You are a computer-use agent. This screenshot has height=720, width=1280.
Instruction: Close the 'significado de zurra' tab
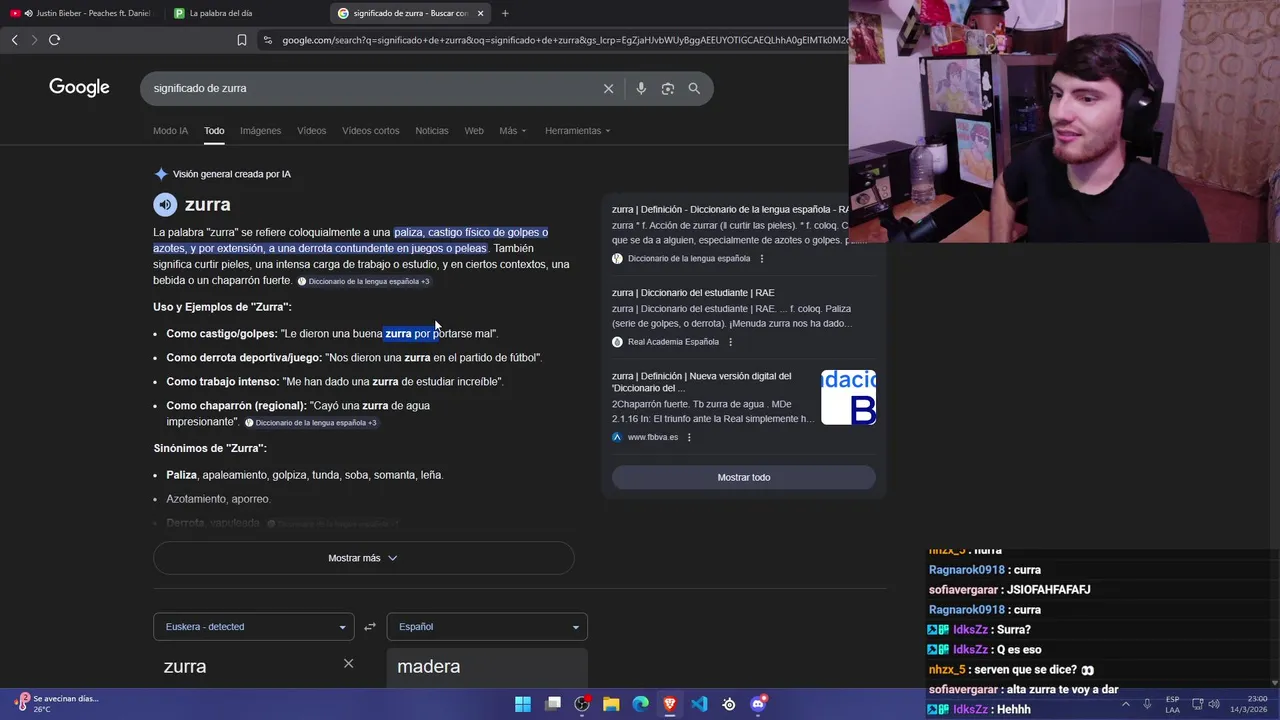click(x=480, y=13)
